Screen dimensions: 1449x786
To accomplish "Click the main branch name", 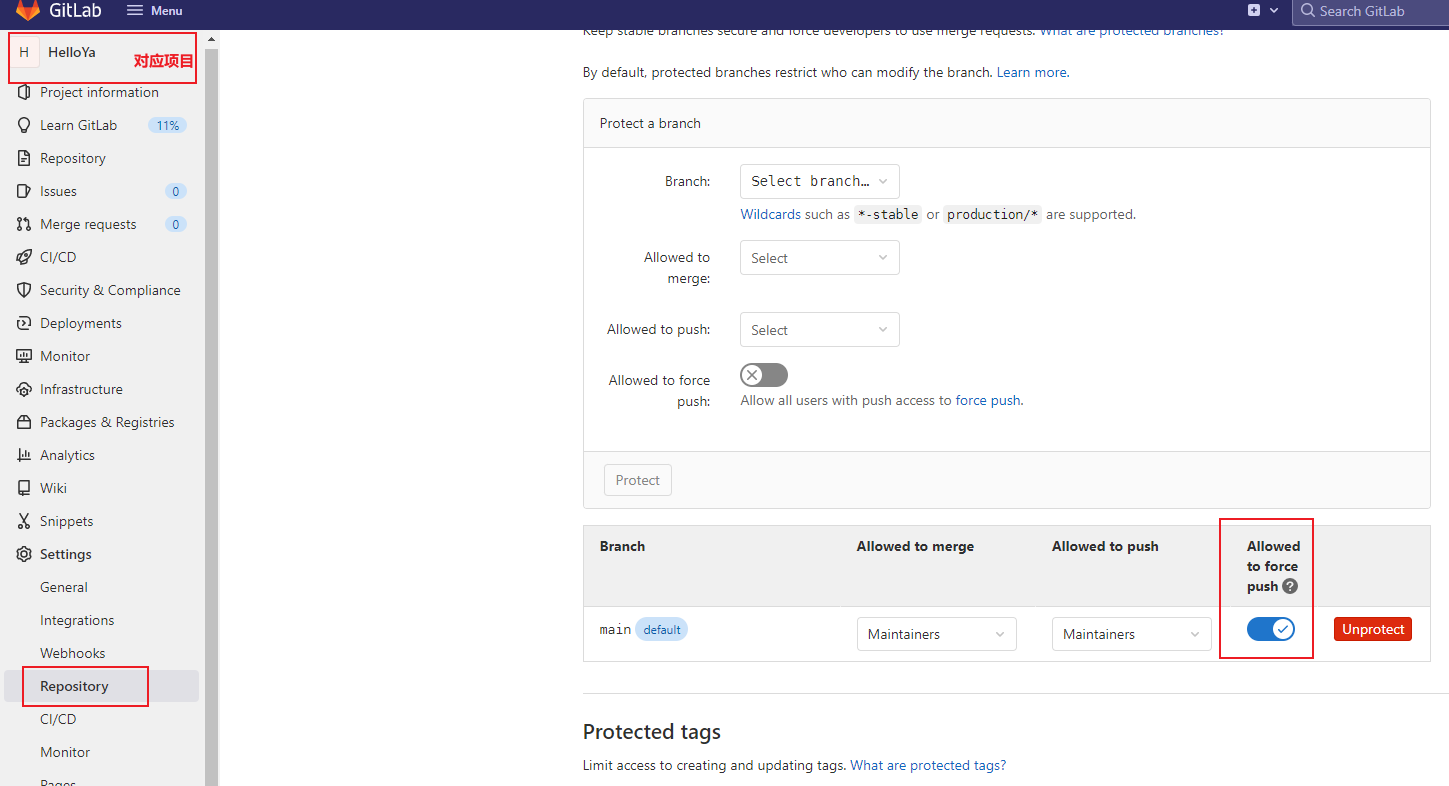I will pos(615,629).
